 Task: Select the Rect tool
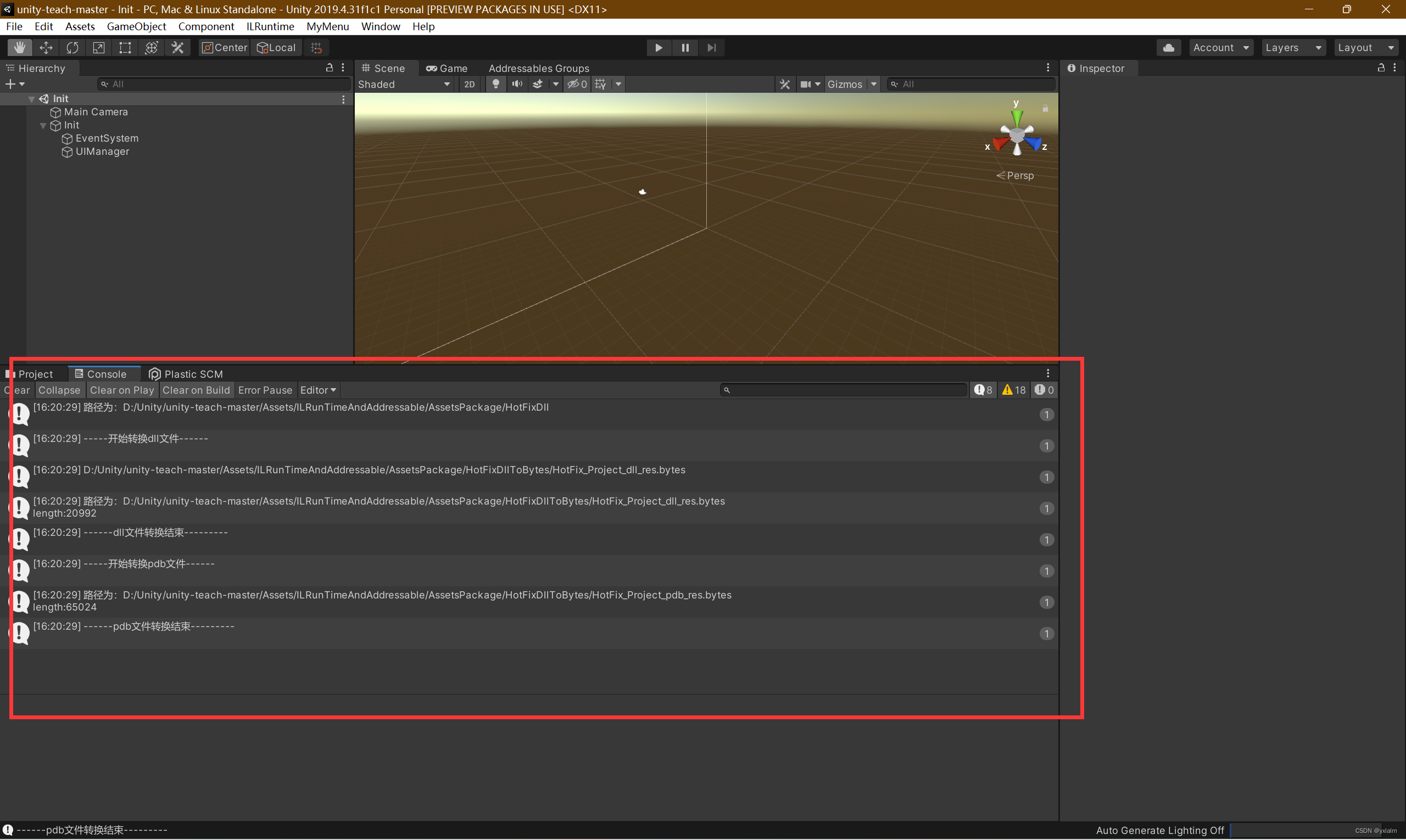coord(125,48)
